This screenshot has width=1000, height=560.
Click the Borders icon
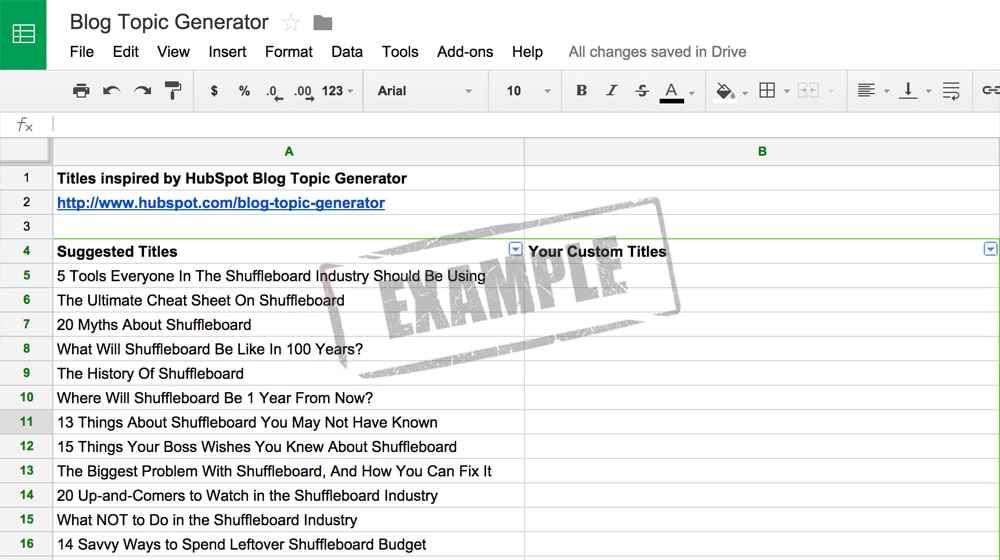click(x=767, y=91)
